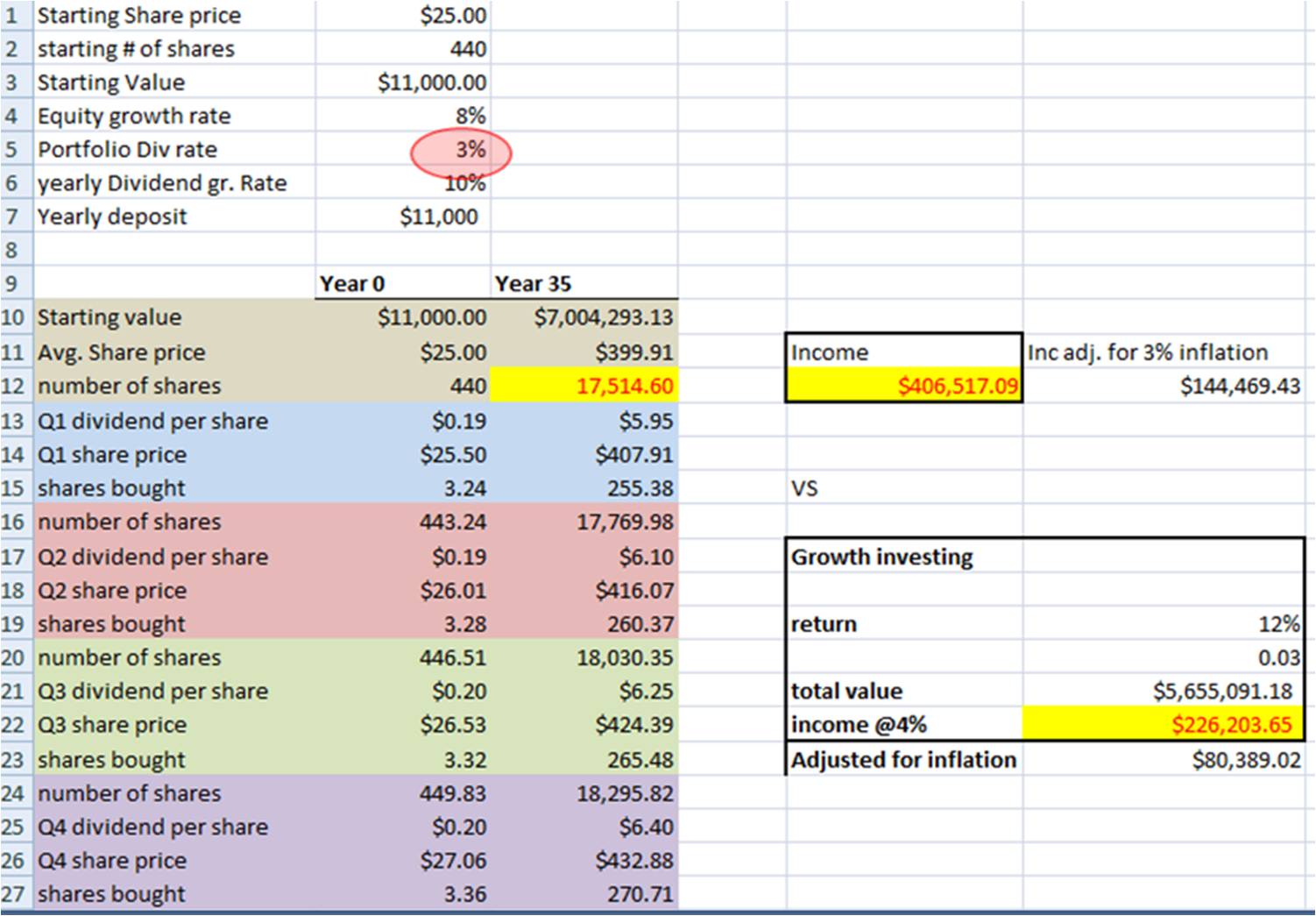The width and height of the screenshot is (1316, 916).
Task: Click the 'starting # of shares' label
Action: 136,49
